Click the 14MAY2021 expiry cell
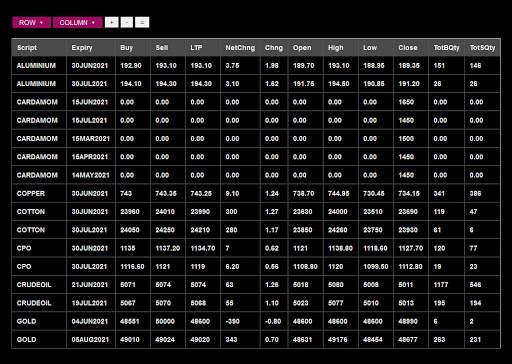Screen dimensions: 512x364 tap(91, 175)
